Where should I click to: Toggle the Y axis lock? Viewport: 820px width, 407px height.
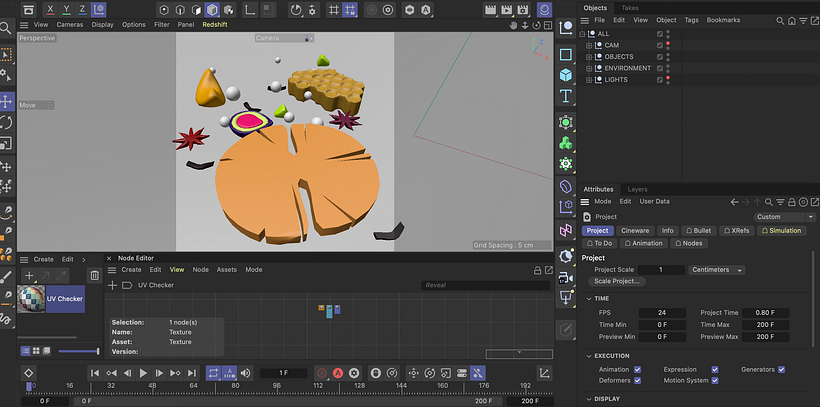(x=66, y=9)
